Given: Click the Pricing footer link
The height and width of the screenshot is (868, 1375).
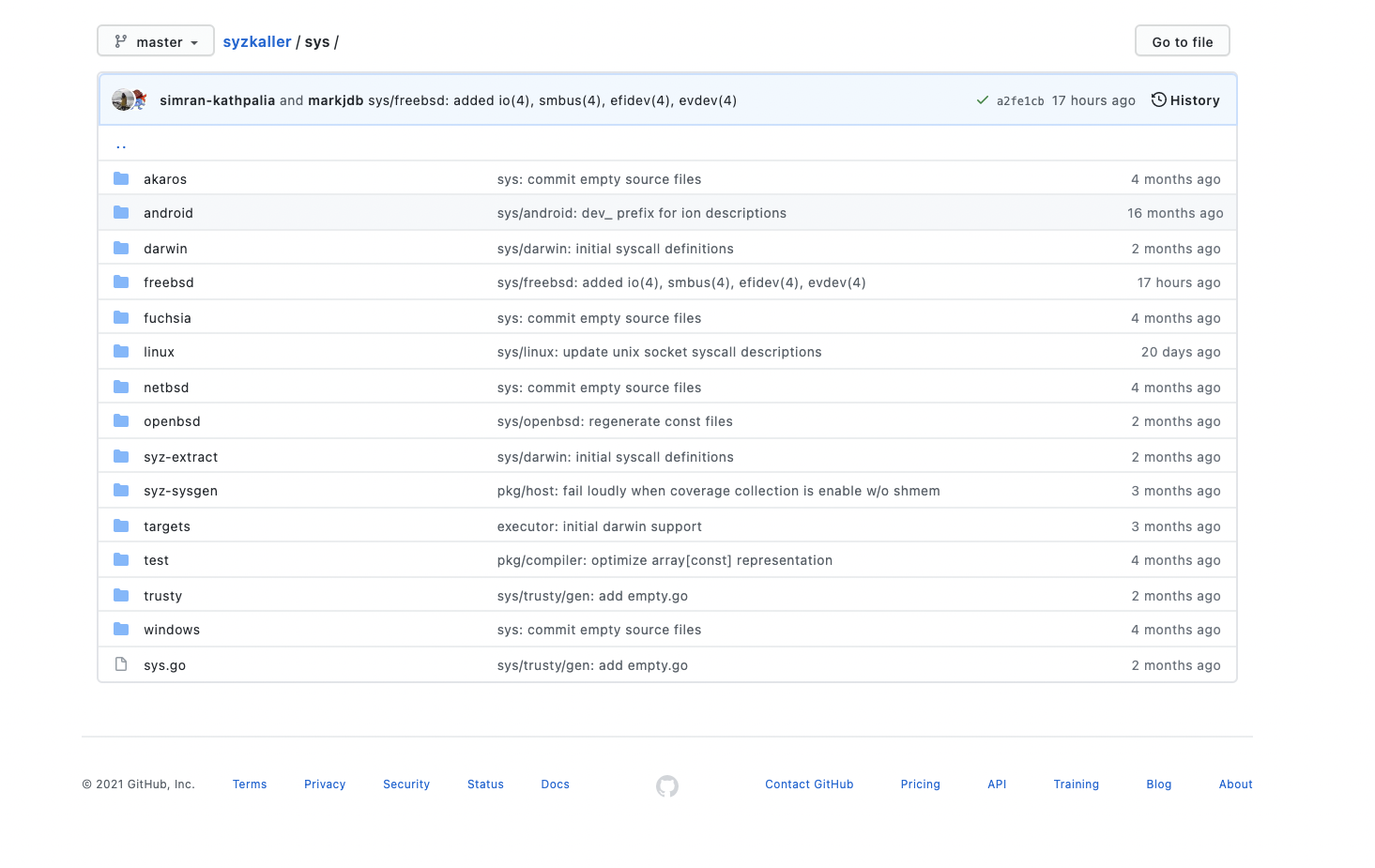Looking at the screenshot, I should click(920, 784).
